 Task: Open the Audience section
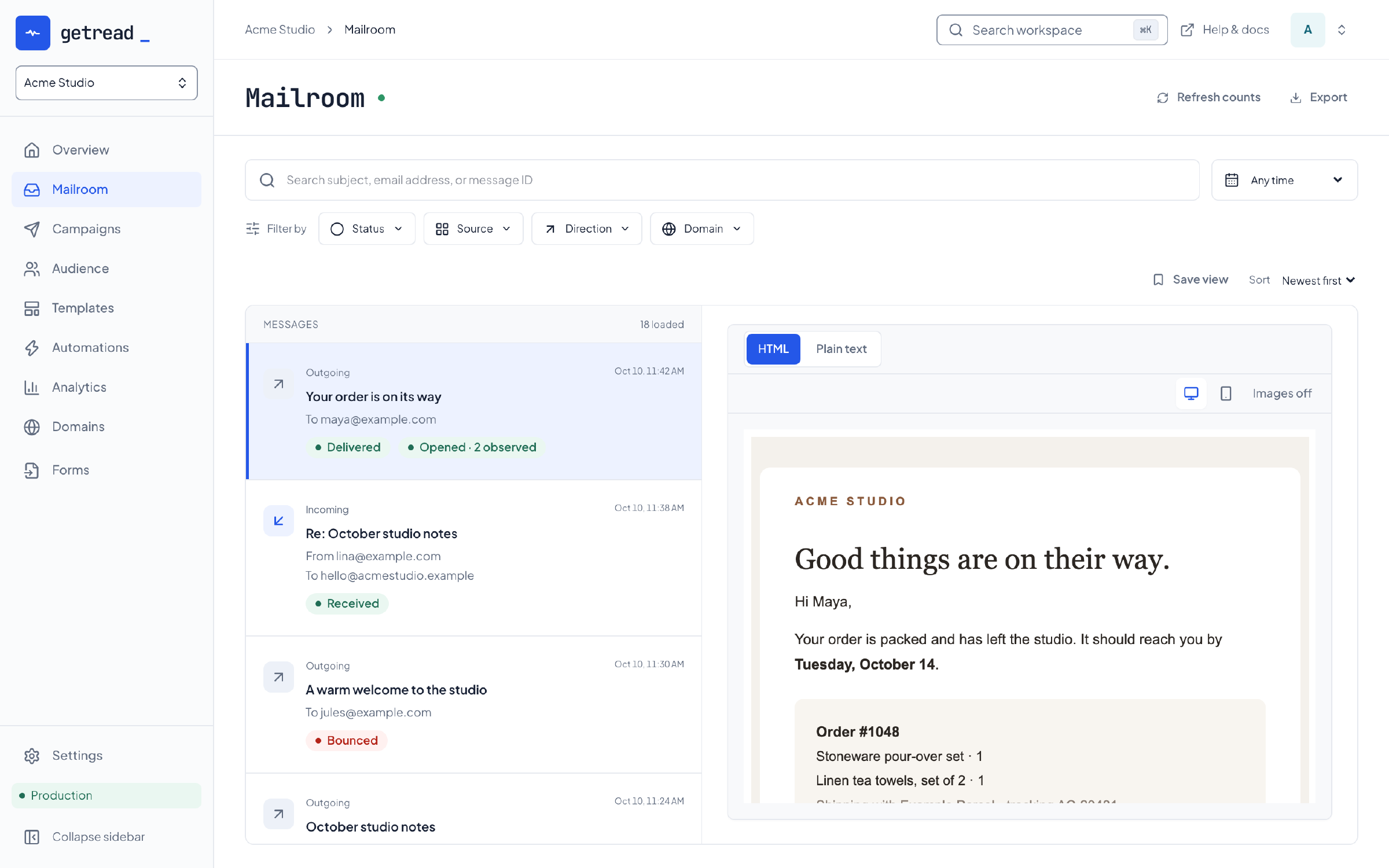(106, 269)
